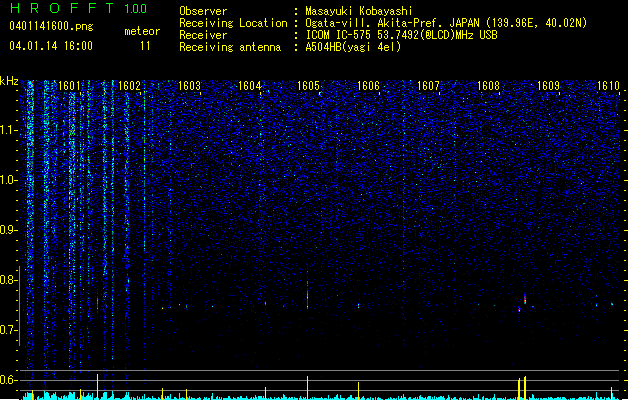
Task: Click the Receiving antenna label
Action: point(230,47)
